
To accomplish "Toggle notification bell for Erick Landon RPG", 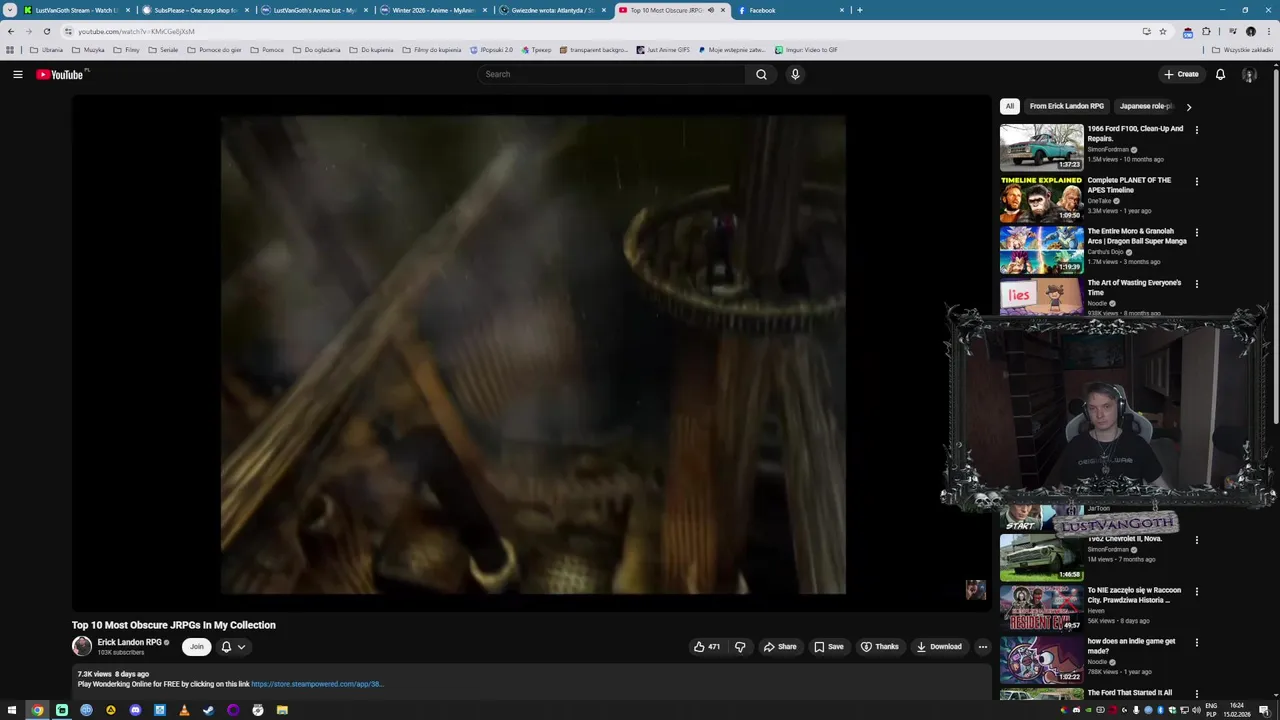I will (233, 647).
